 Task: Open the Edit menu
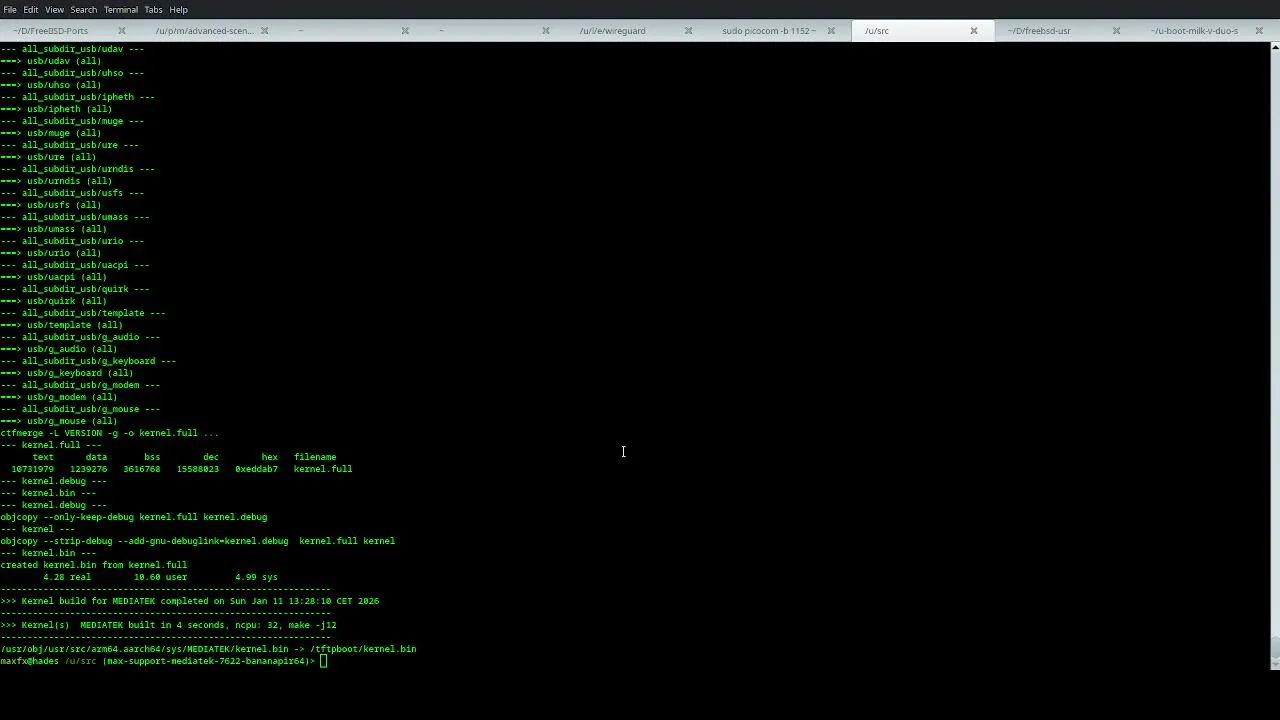point(31,9)
